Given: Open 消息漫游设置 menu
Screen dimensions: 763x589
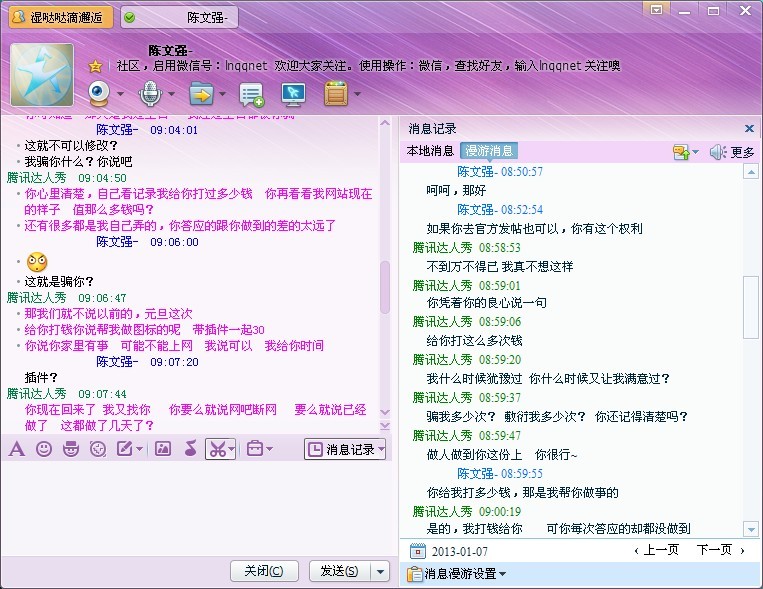Looking at the screenshot, I should pyautogui.click(x=465, y=574).
